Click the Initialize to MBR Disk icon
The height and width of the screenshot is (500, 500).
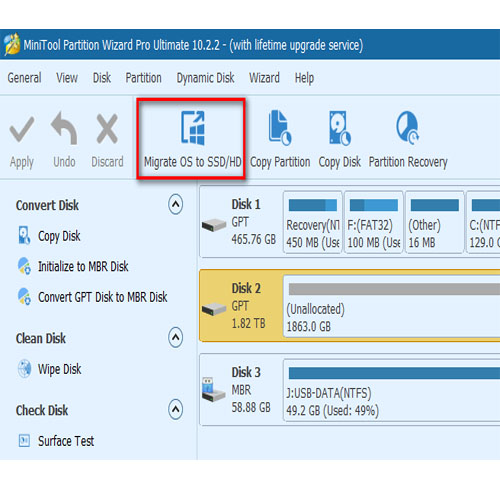(x=24, y=266)
